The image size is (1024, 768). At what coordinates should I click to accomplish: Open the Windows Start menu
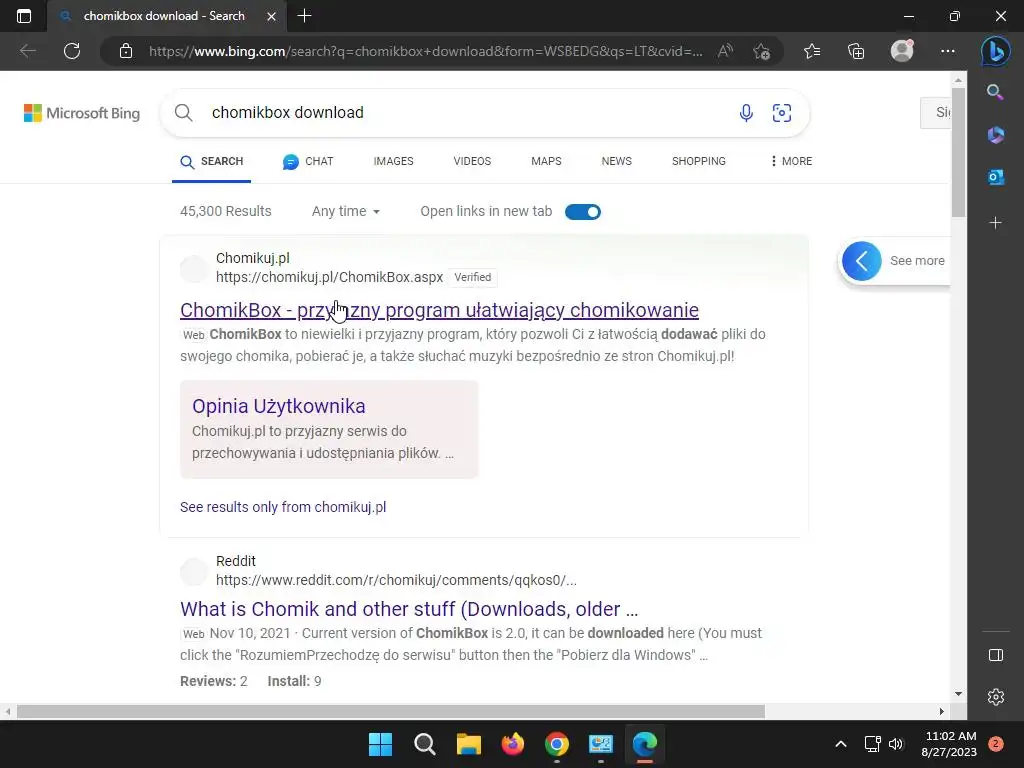[380, 744]
